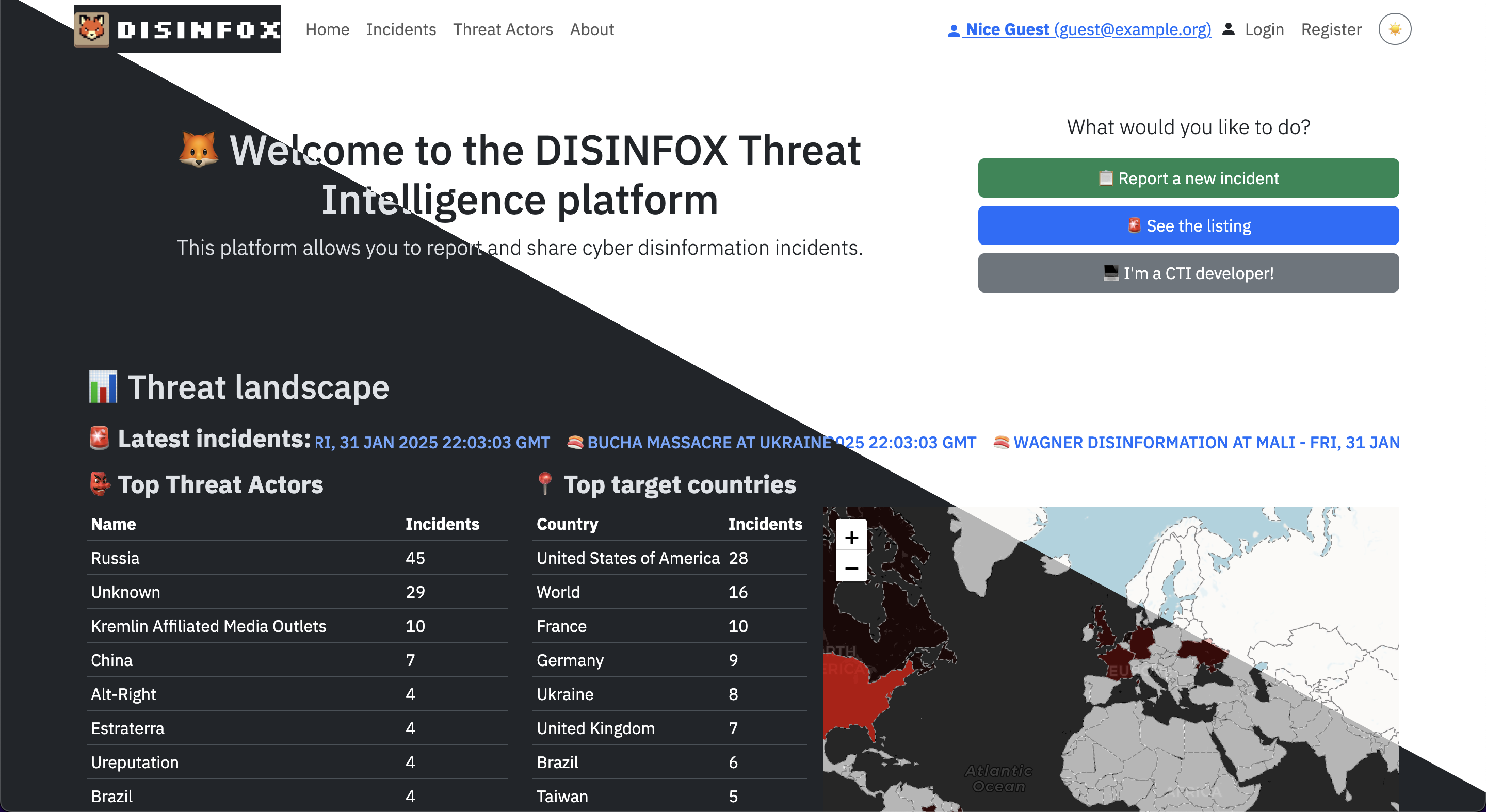1486x812 pixels.
Task: Click the DISINFOX fox logo
Action: 177,29
